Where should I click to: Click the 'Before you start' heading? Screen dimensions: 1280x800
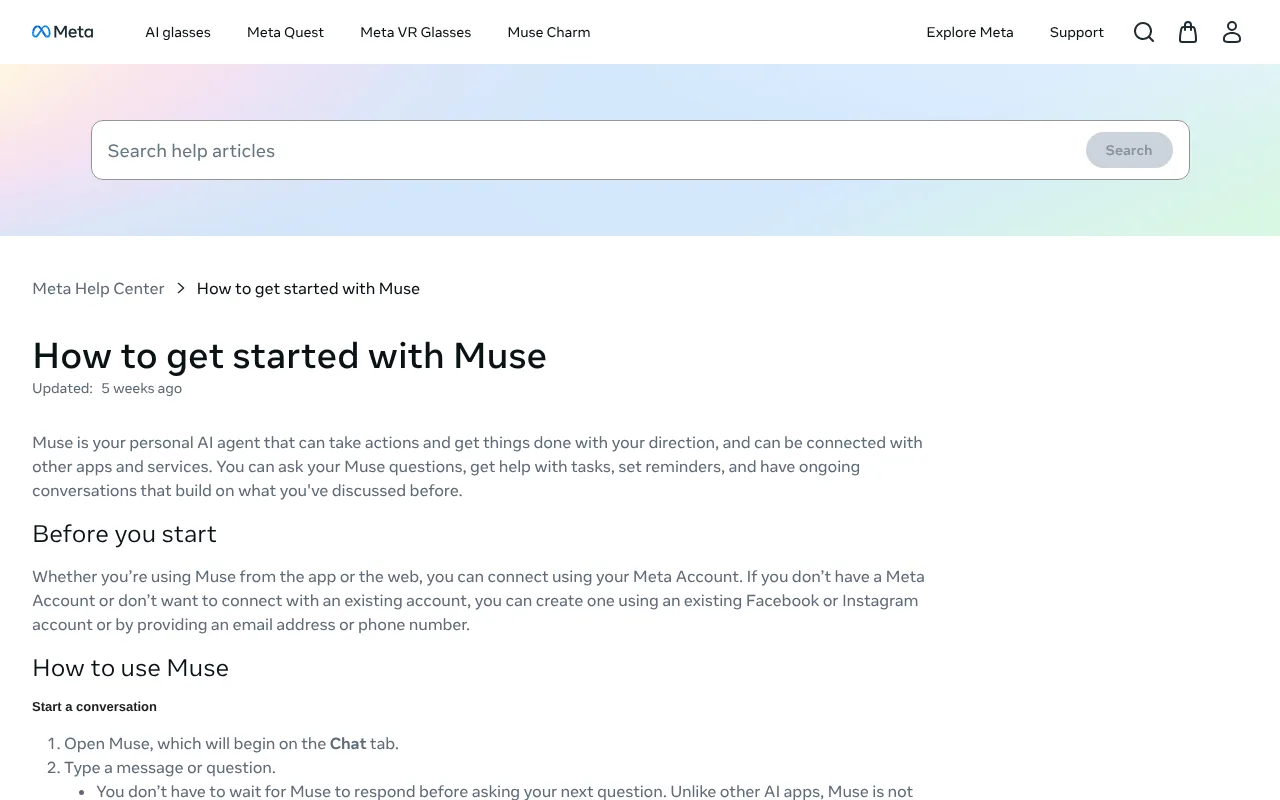tap(124, 534)
